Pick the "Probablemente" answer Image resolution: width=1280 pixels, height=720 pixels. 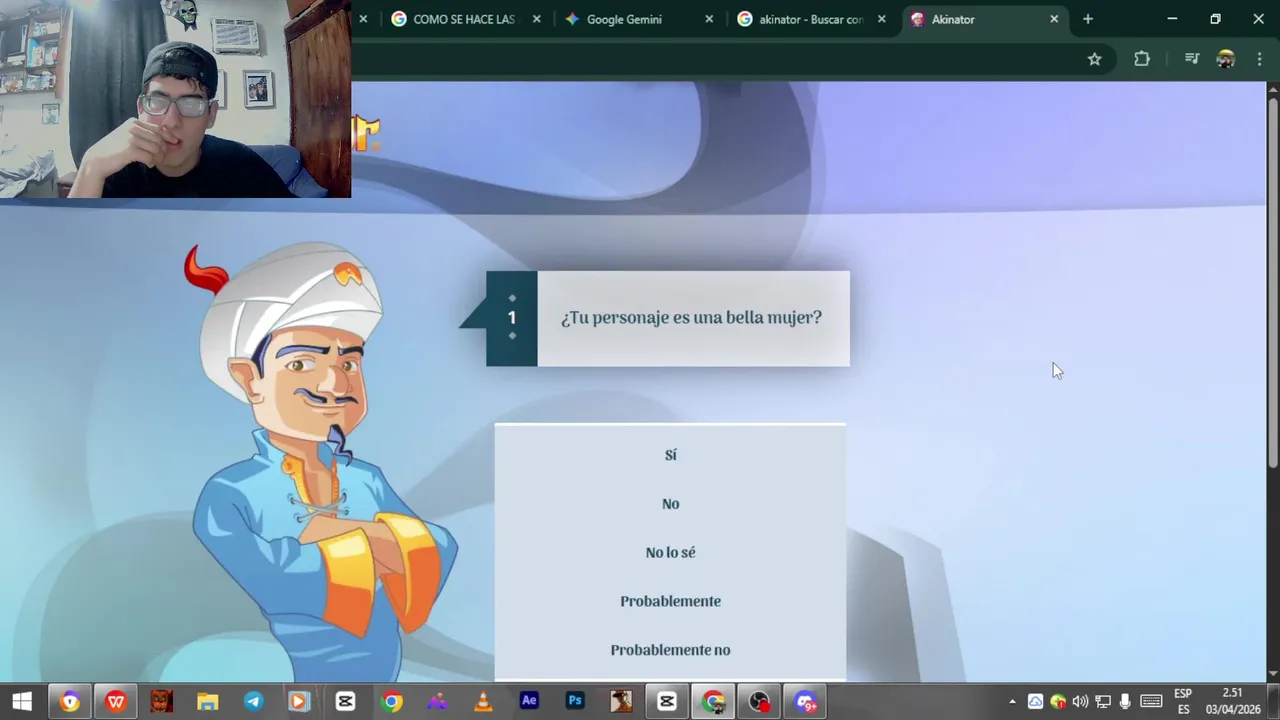click(670, 601)
